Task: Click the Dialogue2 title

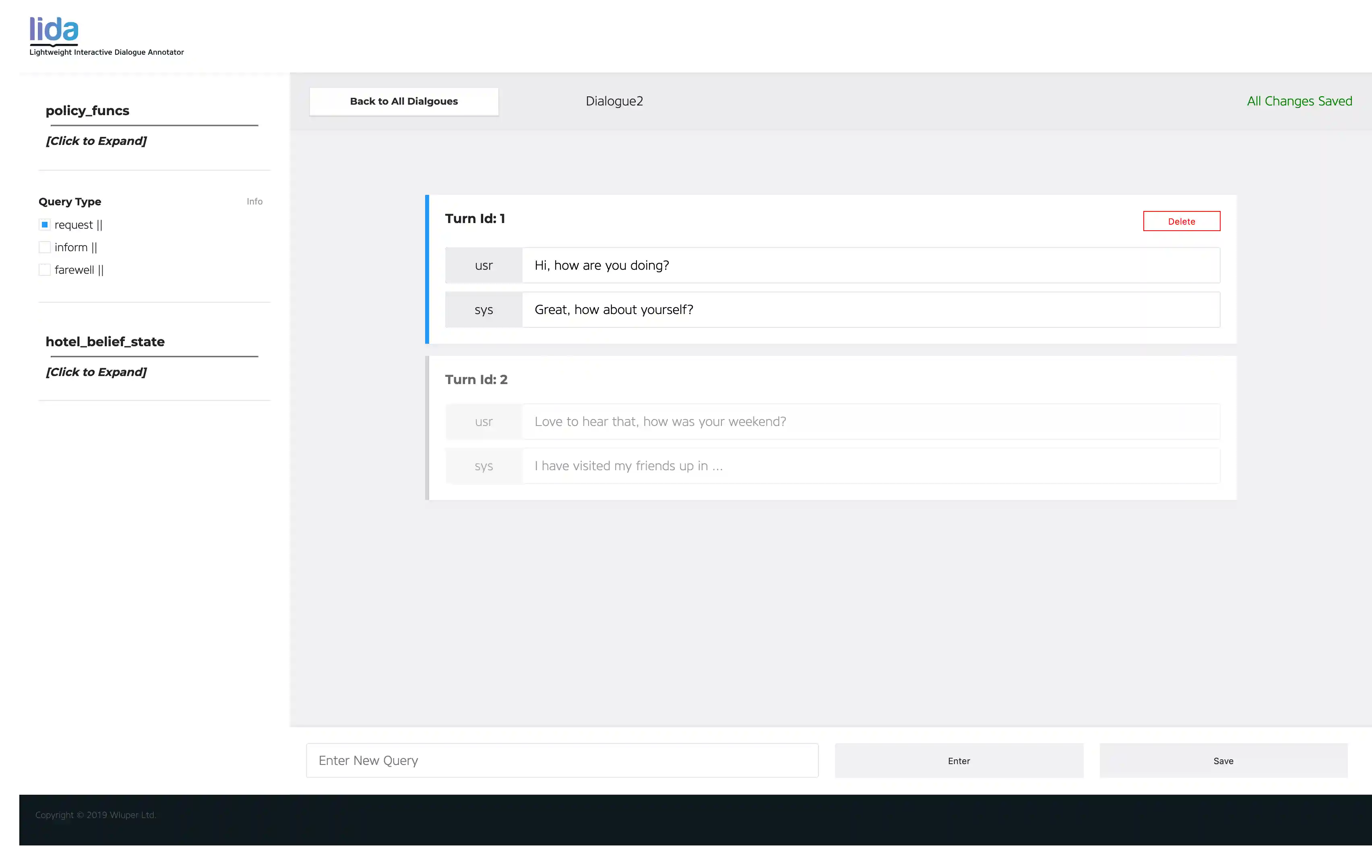Action: 614,101
